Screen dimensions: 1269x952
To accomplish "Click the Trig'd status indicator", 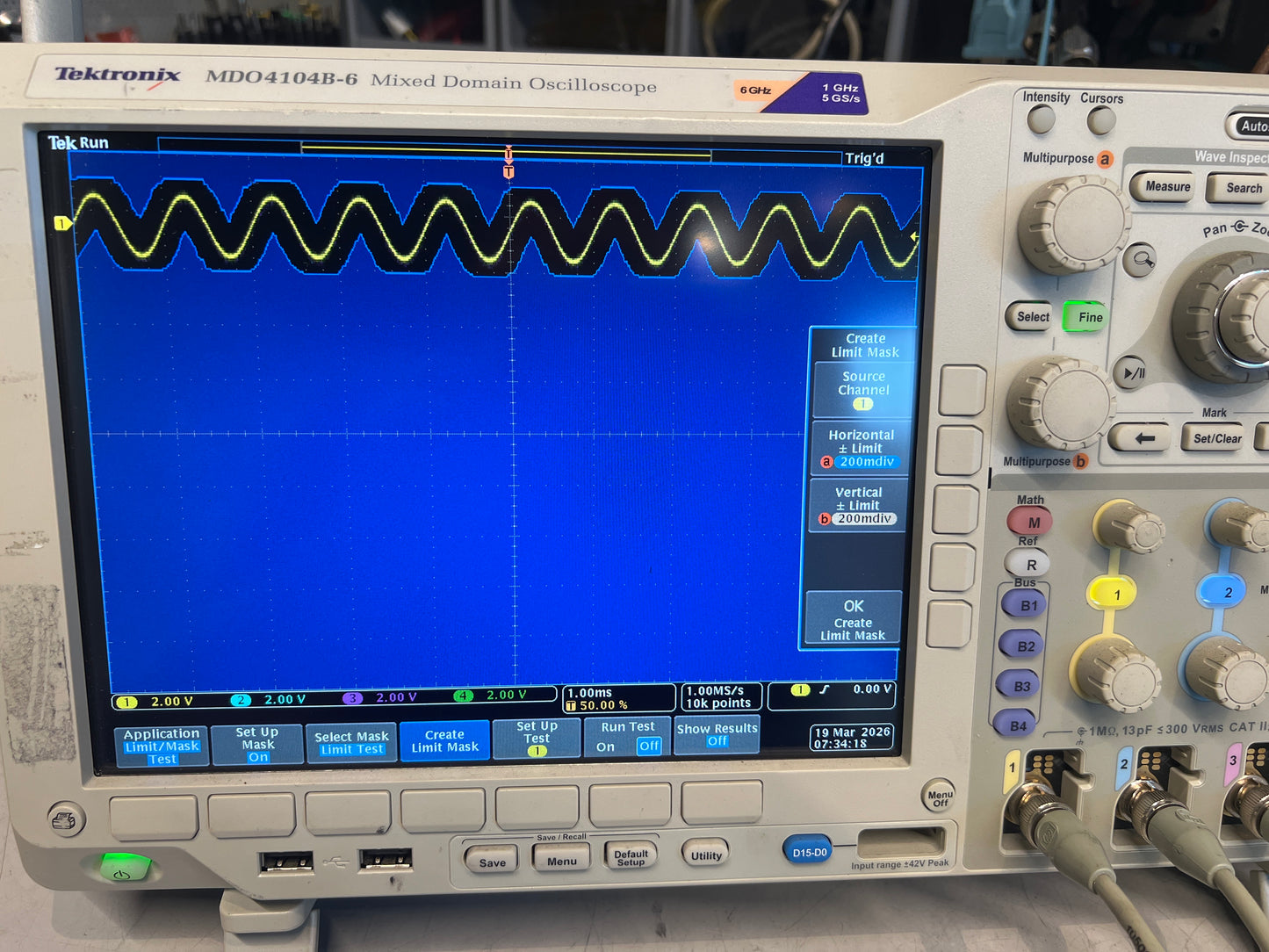I will 863,159.
